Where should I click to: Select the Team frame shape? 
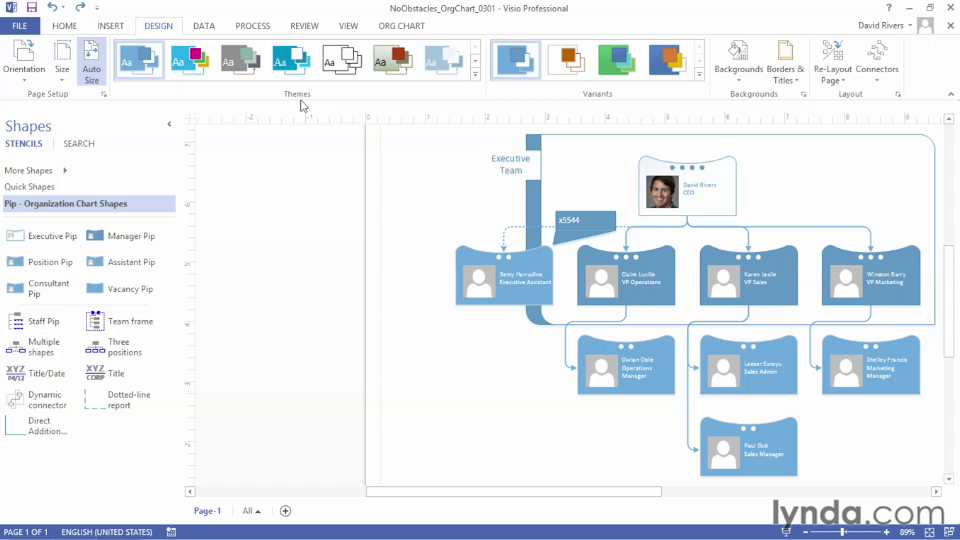click(119, 321)
